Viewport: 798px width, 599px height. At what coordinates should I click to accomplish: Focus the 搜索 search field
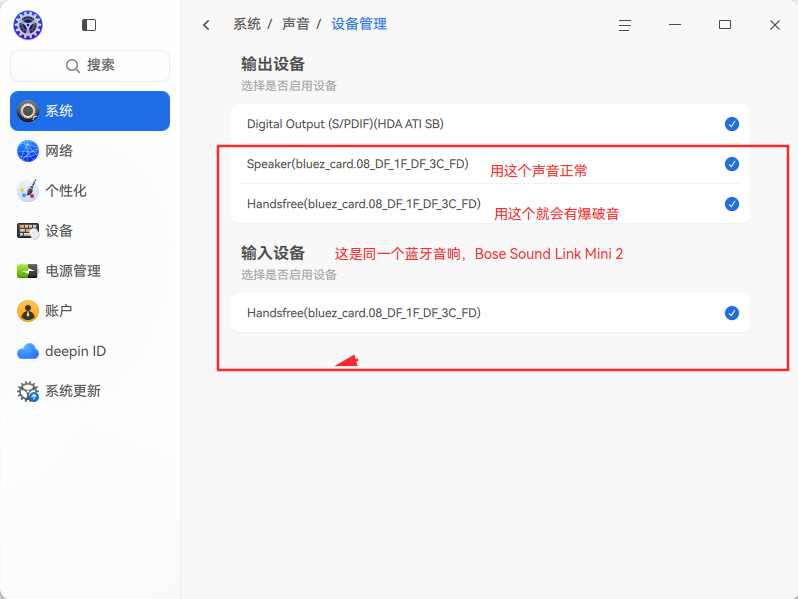90,66
